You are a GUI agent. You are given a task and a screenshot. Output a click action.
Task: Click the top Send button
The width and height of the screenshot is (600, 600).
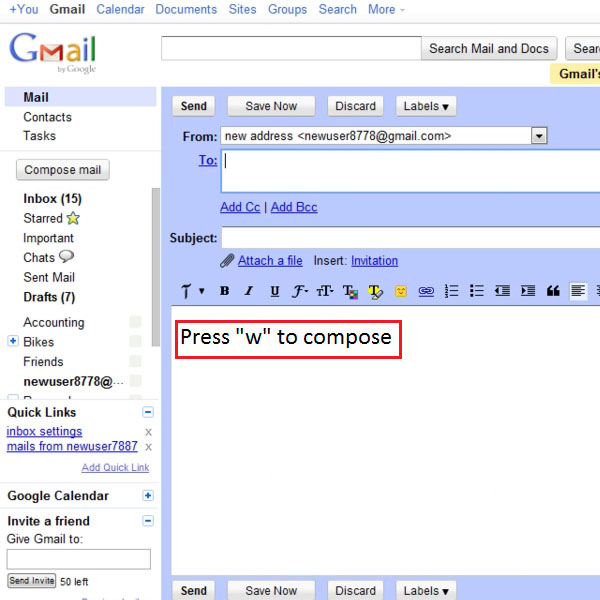[x=194, y=106]
